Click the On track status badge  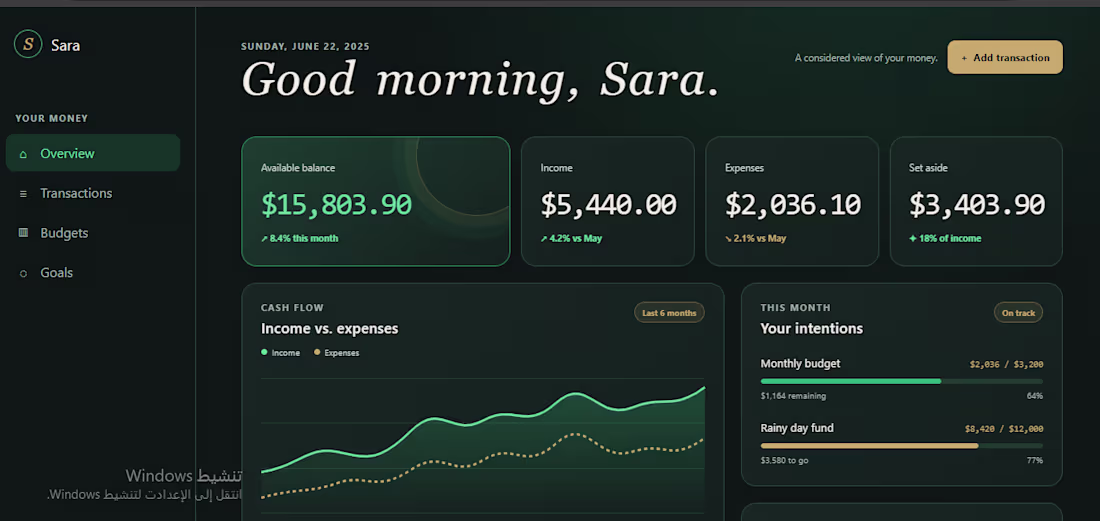[x=1018, y=313]
